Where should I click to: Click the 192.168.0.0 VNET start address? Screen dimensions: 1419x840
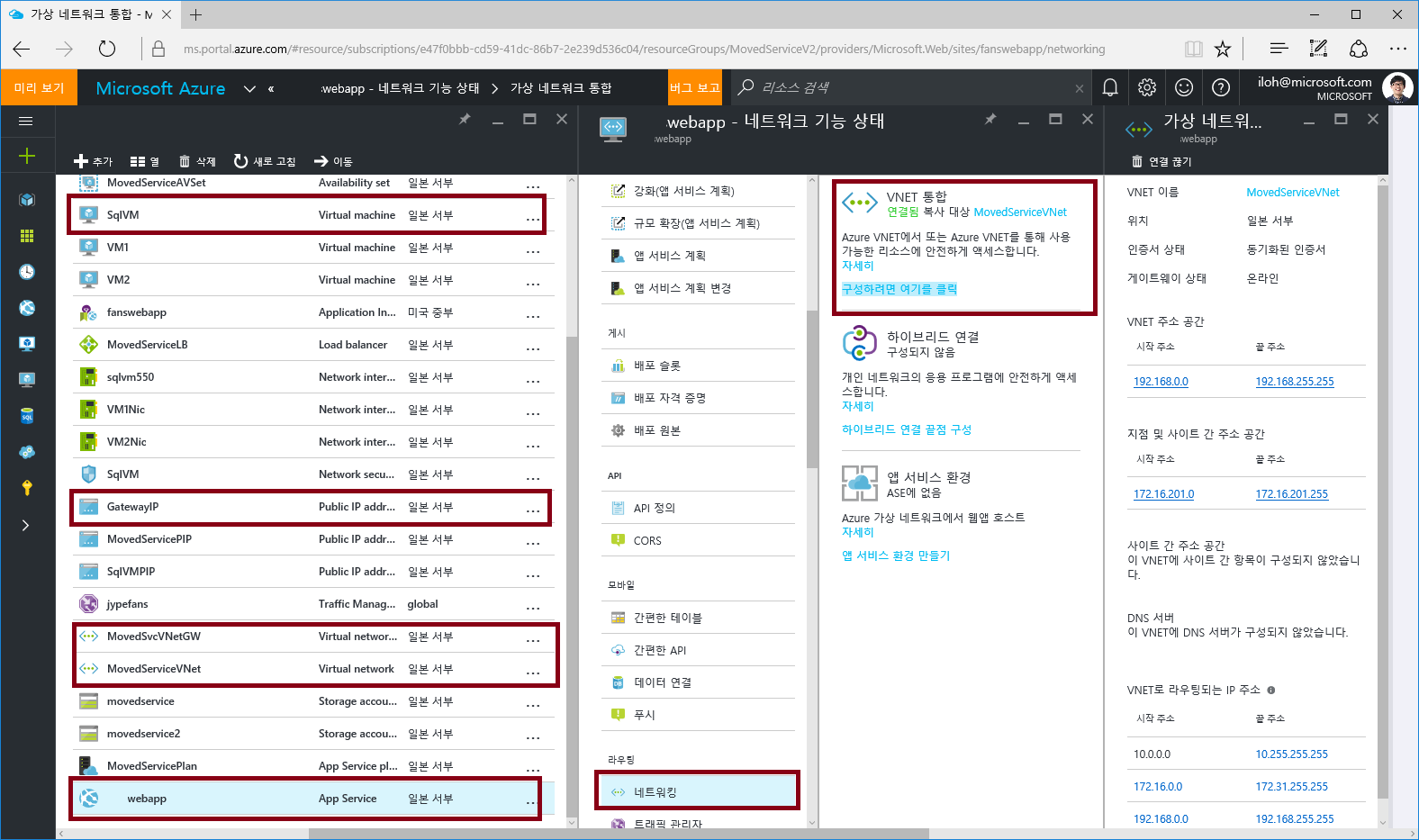click(1161, 382)
